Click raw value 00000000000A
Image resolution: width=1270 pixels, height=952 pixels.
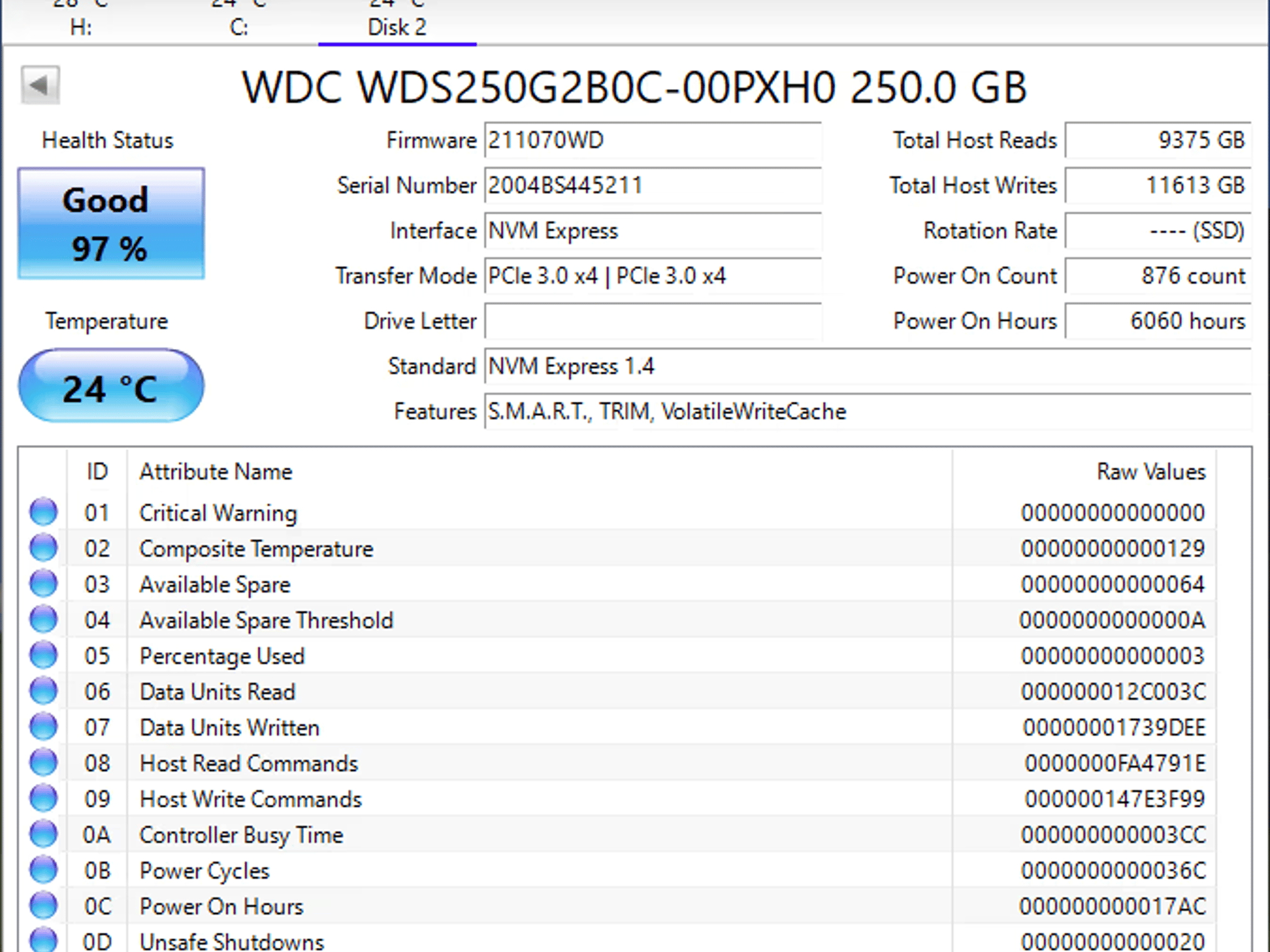[x=1112, y=620]
